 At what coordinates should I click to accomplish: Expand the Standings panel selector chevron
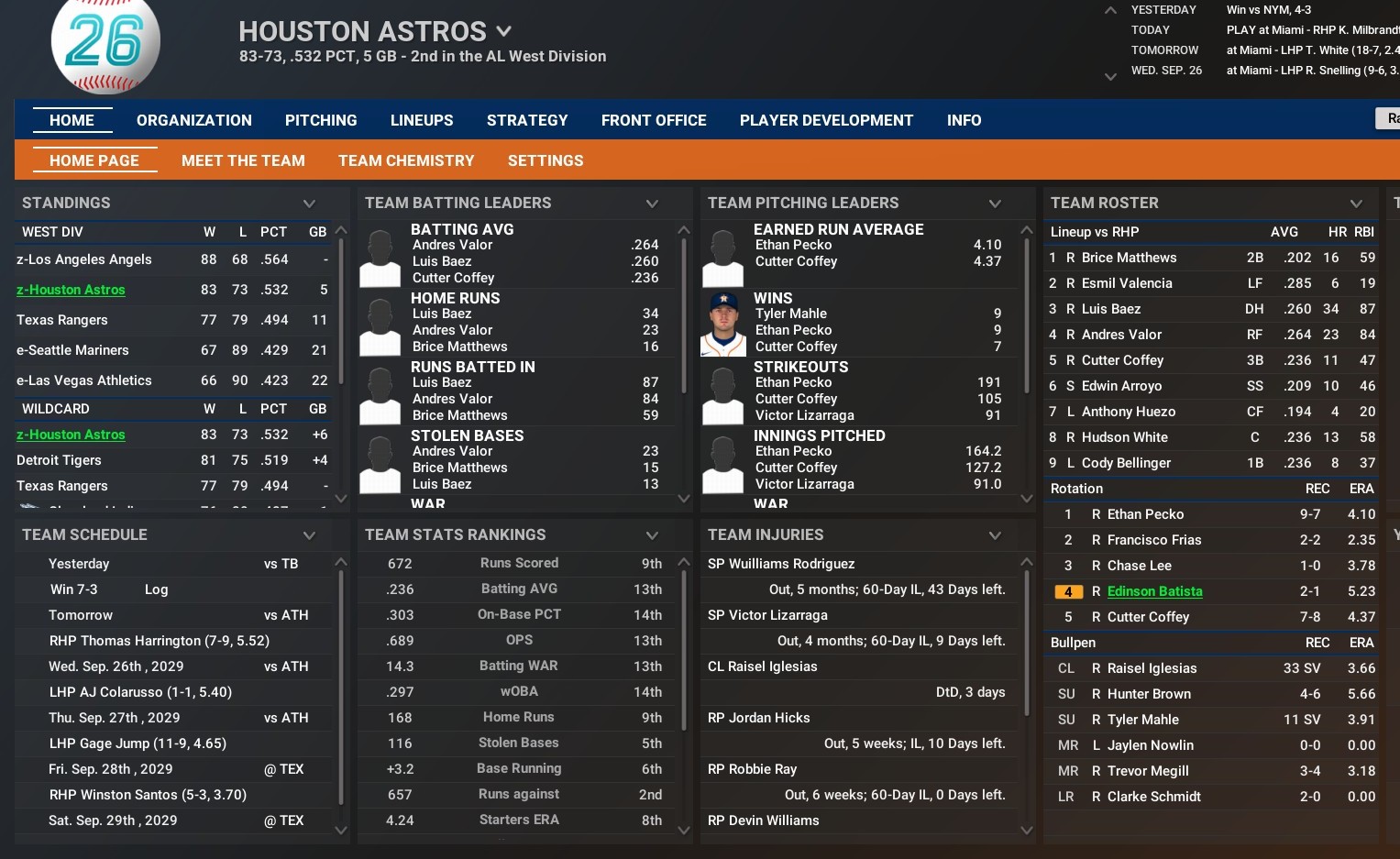point(309,204)
